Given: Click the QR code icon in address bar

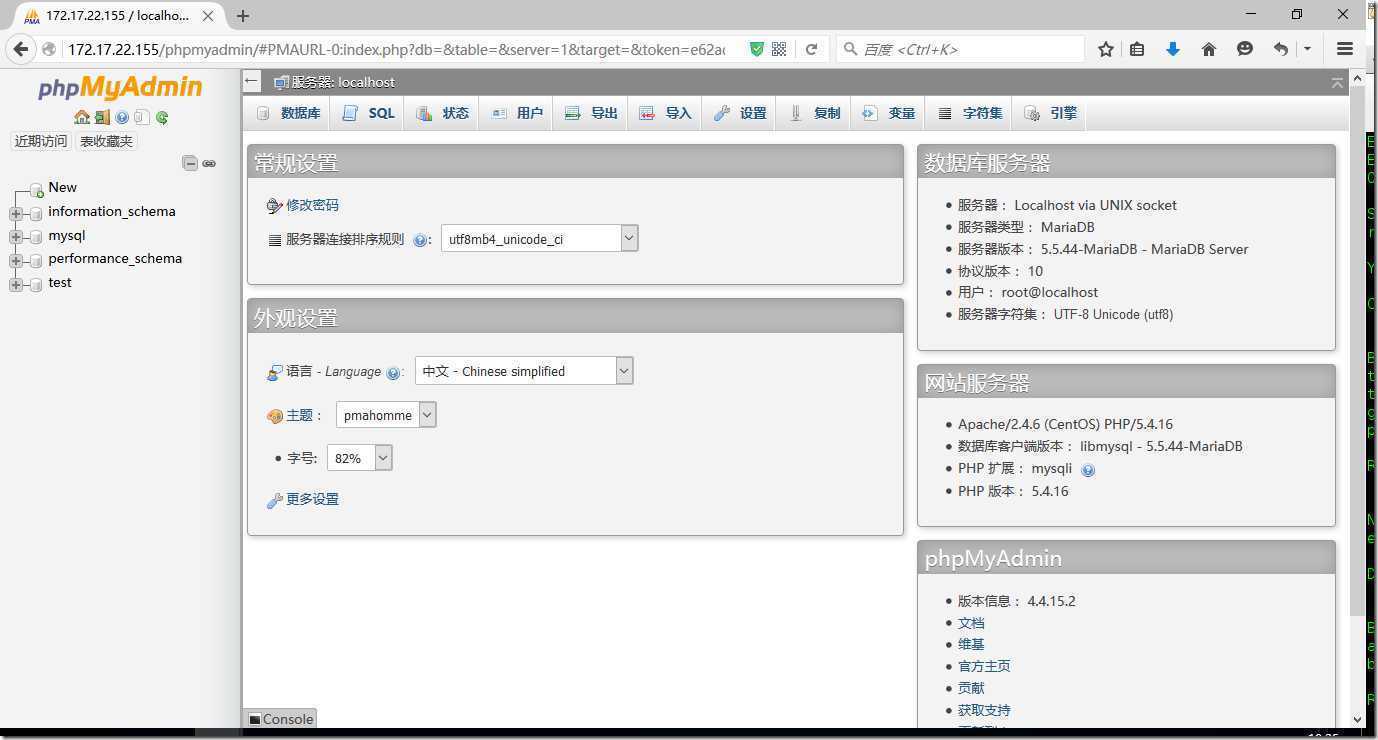Looking at the screenshot, I should [779, 49].
